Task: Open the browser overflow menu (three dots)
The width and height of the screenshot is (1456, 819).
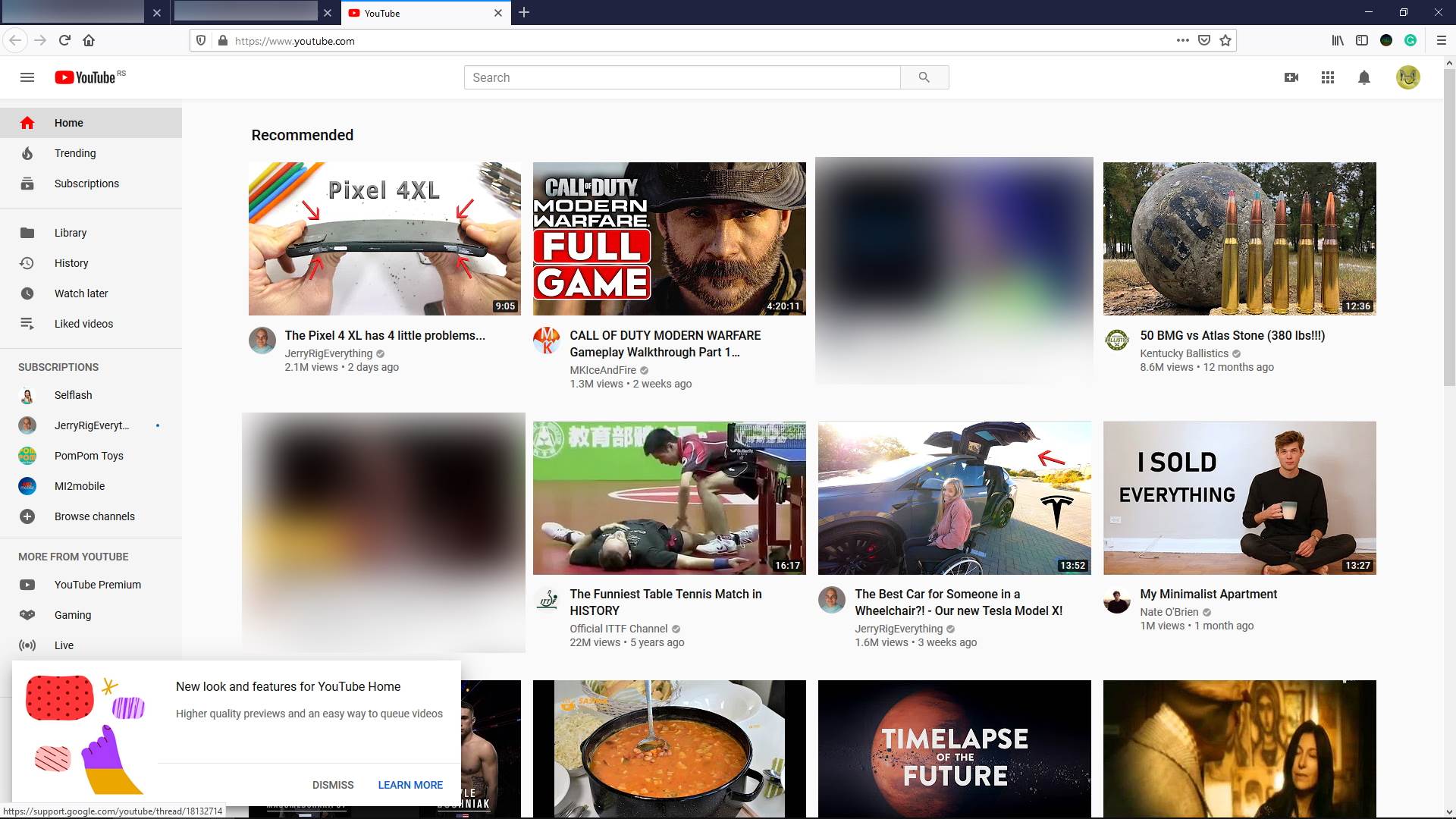Action: coord(1181,40)
